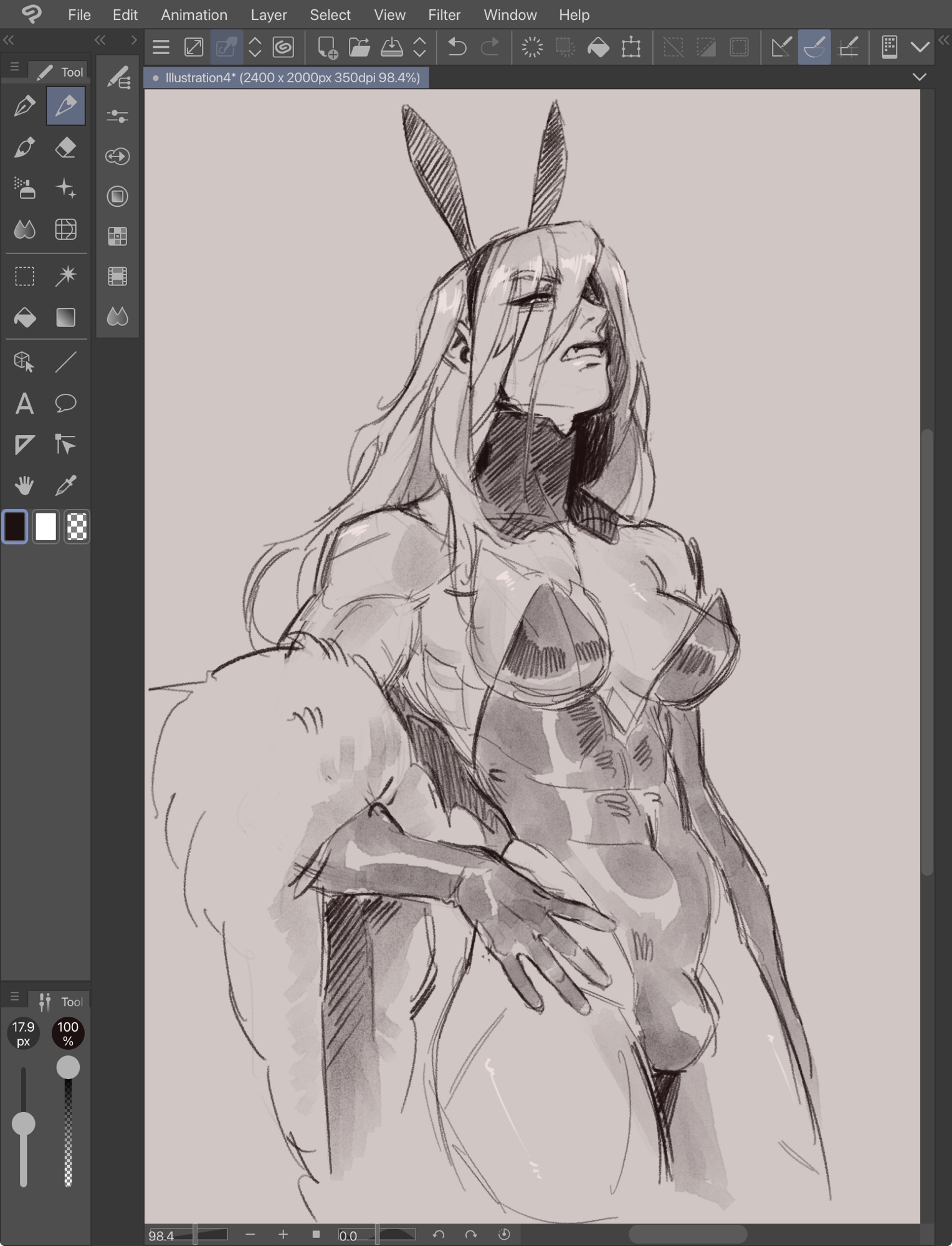Open the Filter menu
This screenshot has height=1246, width=952.
[x=444, y=14]
